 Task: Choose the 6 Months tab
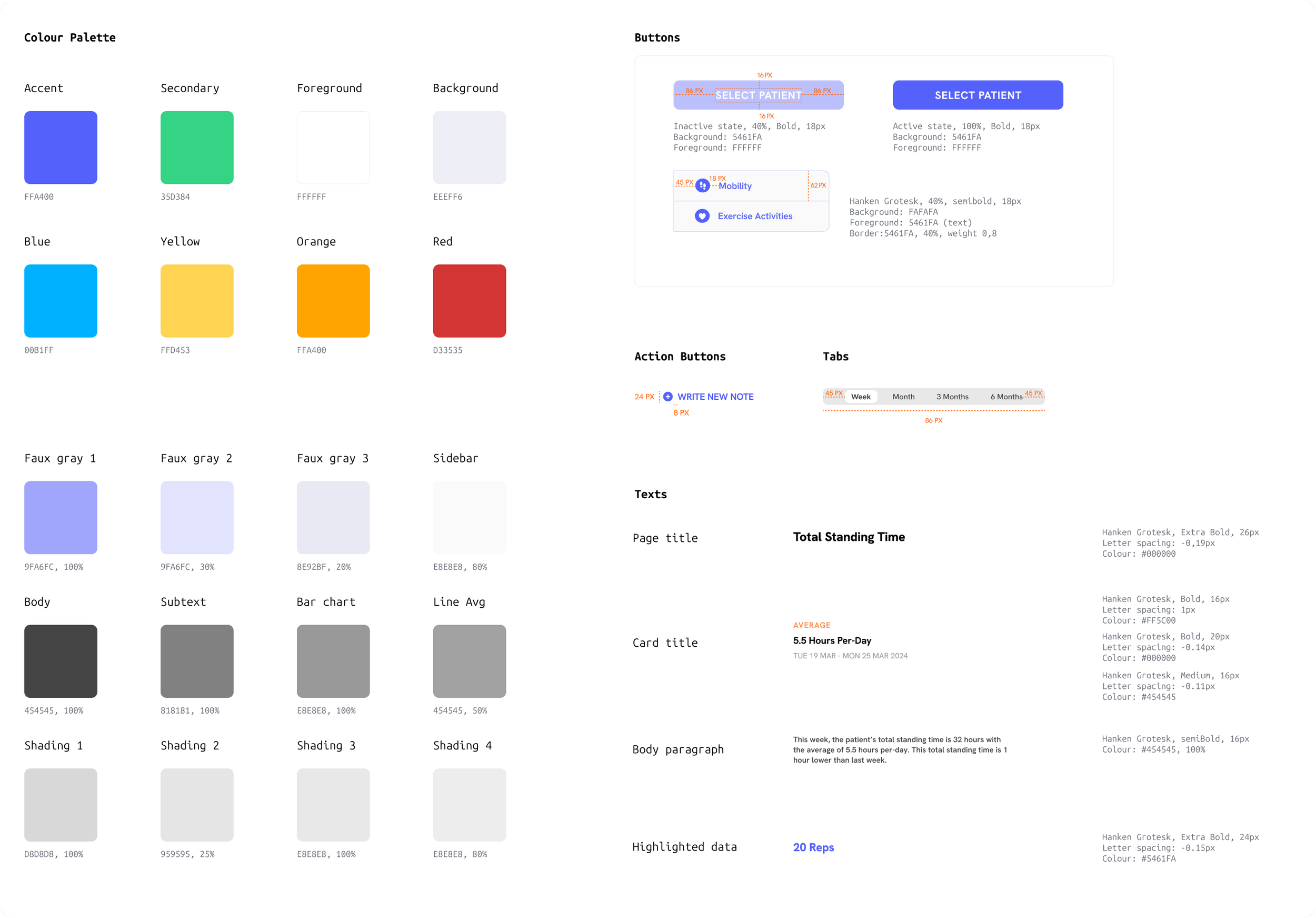[x=1006, y=397]
